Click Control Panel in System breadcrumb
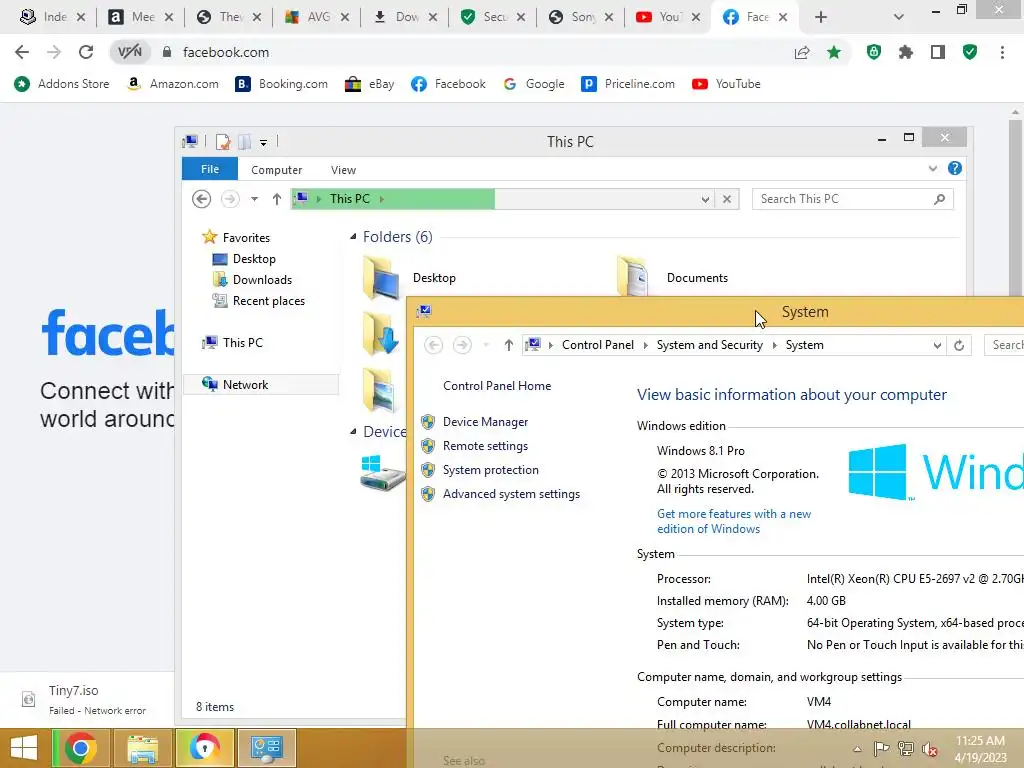The width and height of the screenshot is (1024, 768). tap(598, 345)
